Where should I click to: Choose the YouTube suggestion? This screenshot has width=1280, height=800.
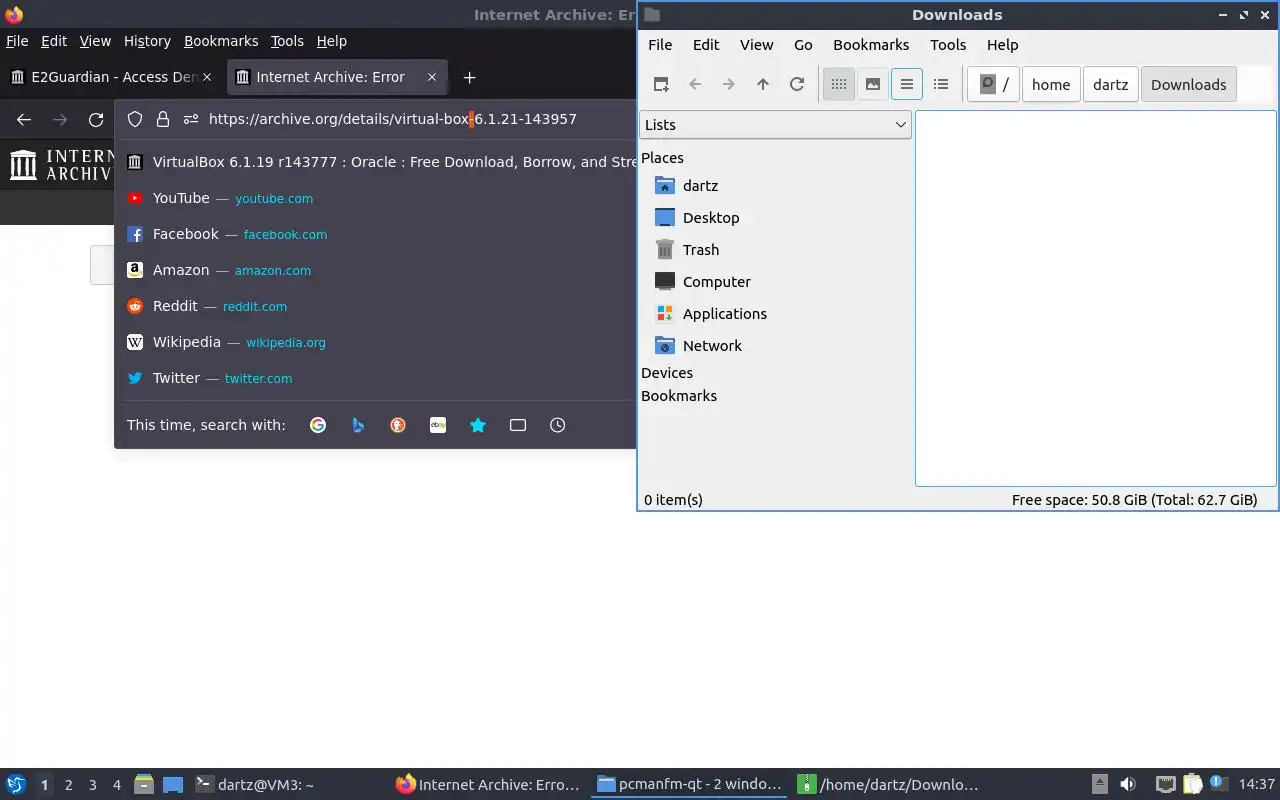[x=376, y=198]
